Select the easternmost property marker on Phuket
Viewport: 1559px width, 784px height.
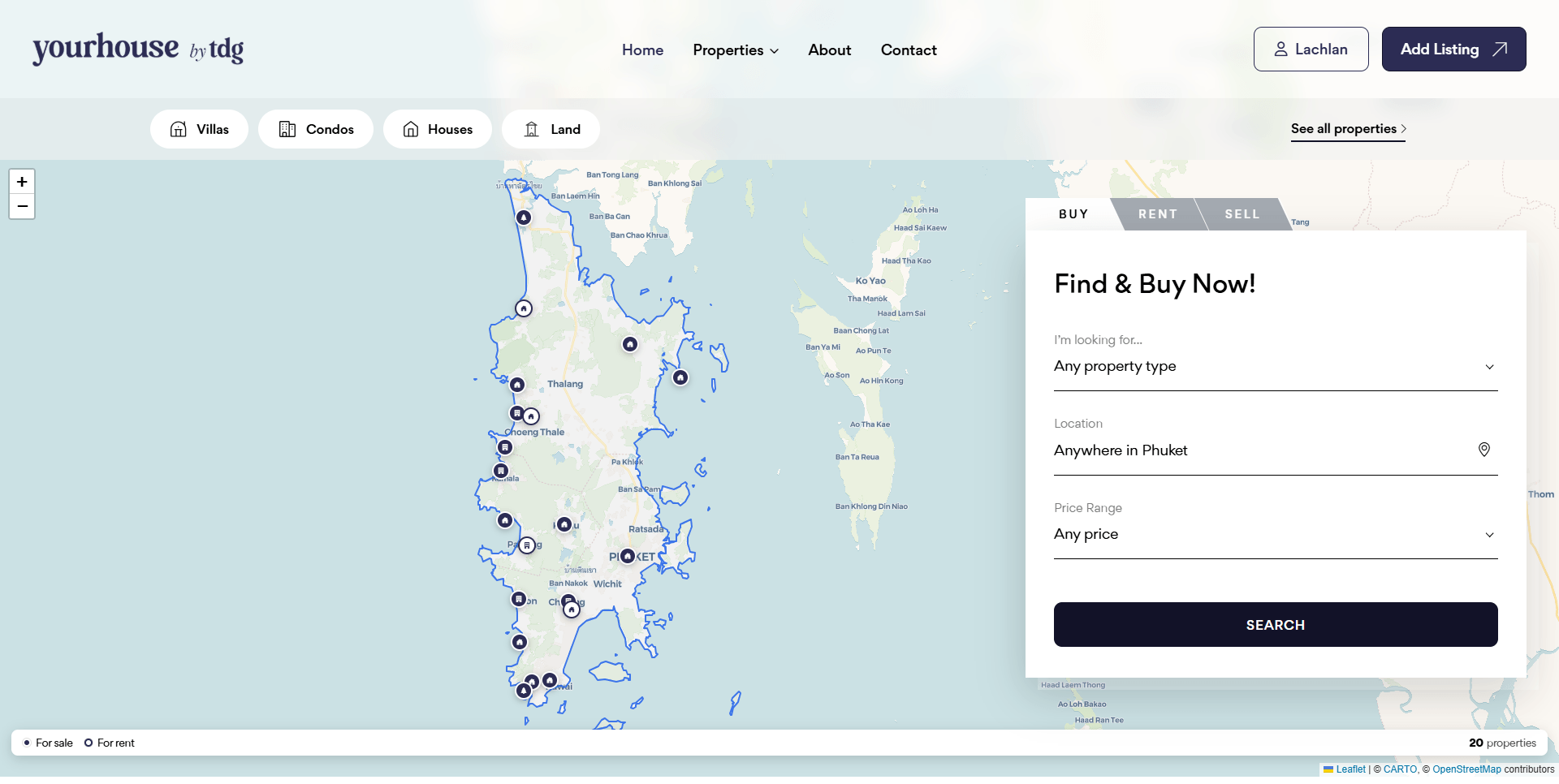[x=680, y=377]
